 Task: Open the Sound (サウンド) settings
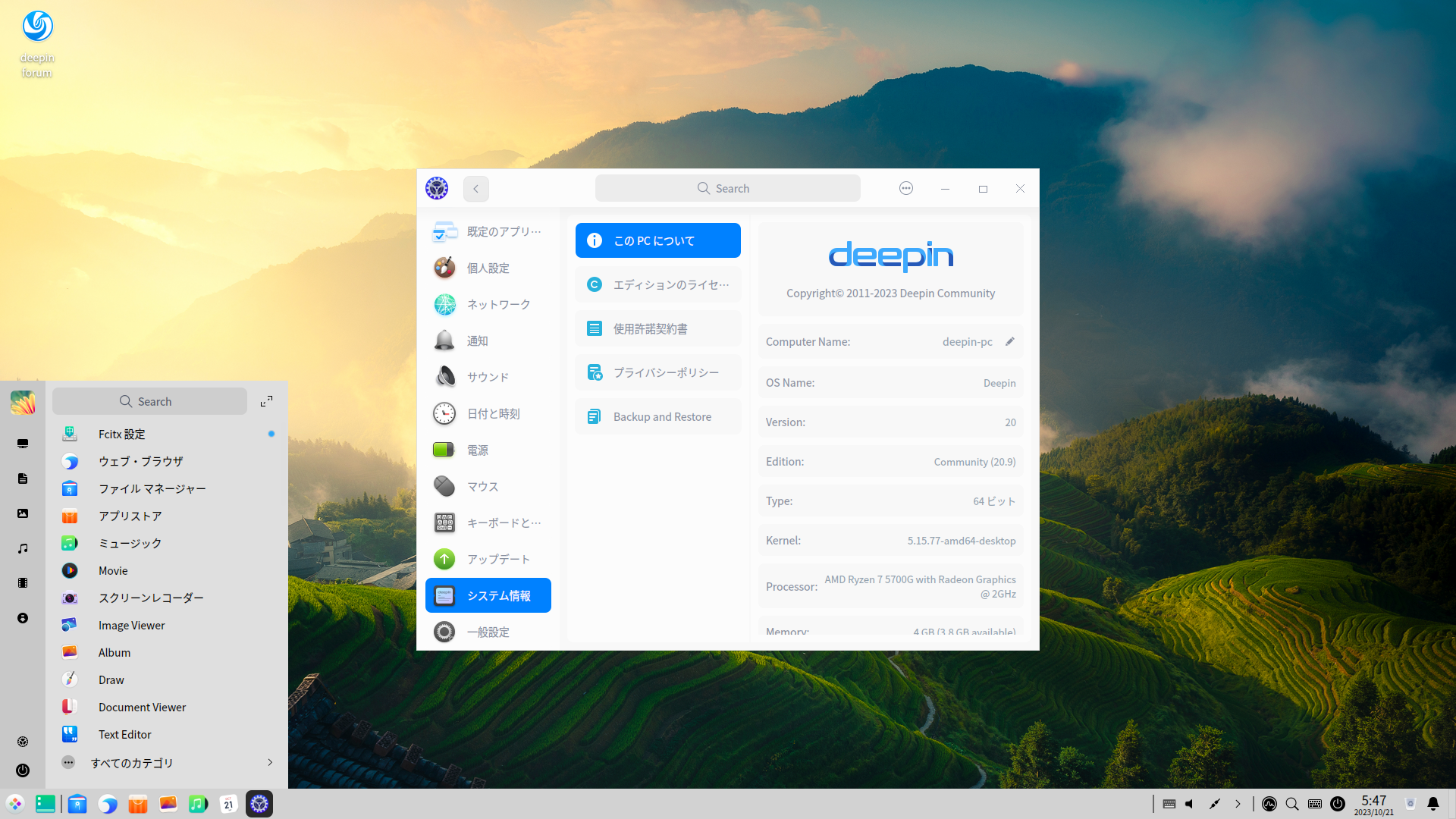(x=488, y=377)
